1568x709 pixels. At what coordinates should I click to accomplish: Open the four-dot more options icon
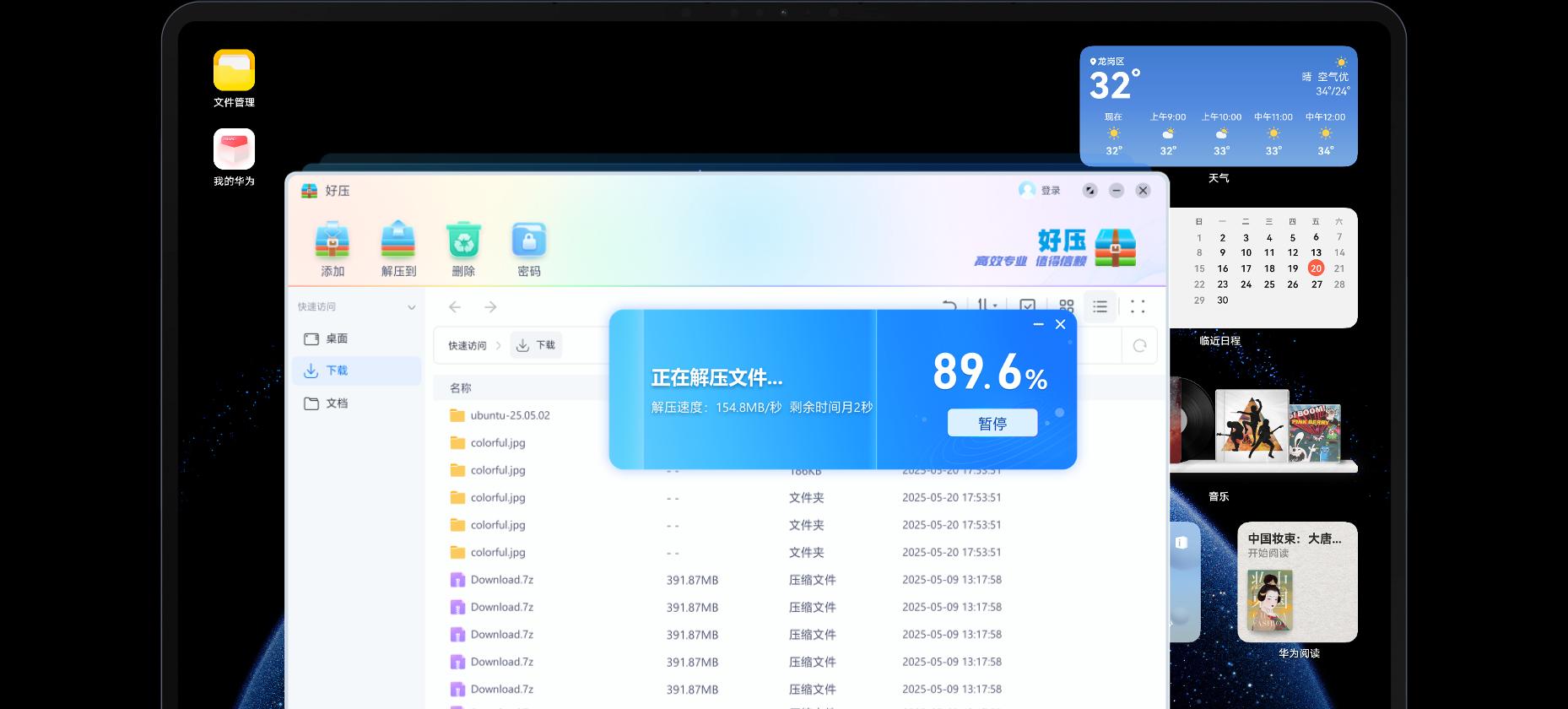click(1138, 306)
